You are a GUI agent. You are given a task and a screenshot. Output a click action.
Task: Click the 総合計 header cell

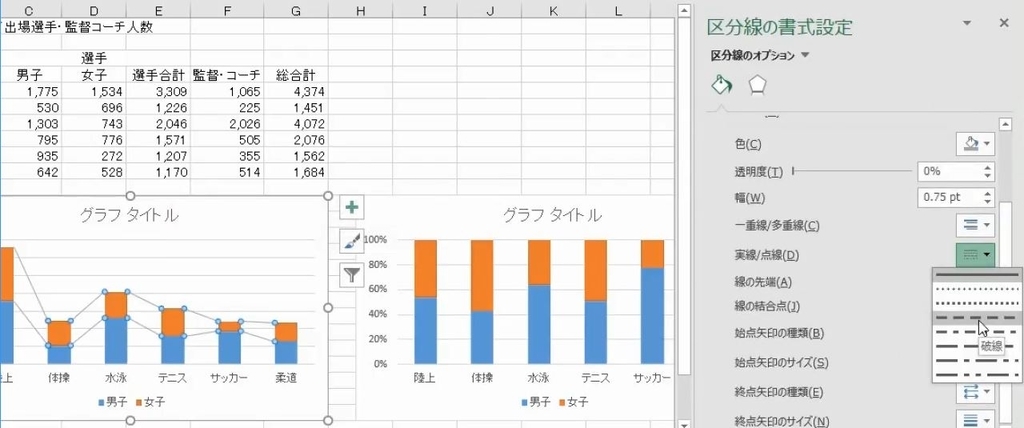(x=296, y=75)
